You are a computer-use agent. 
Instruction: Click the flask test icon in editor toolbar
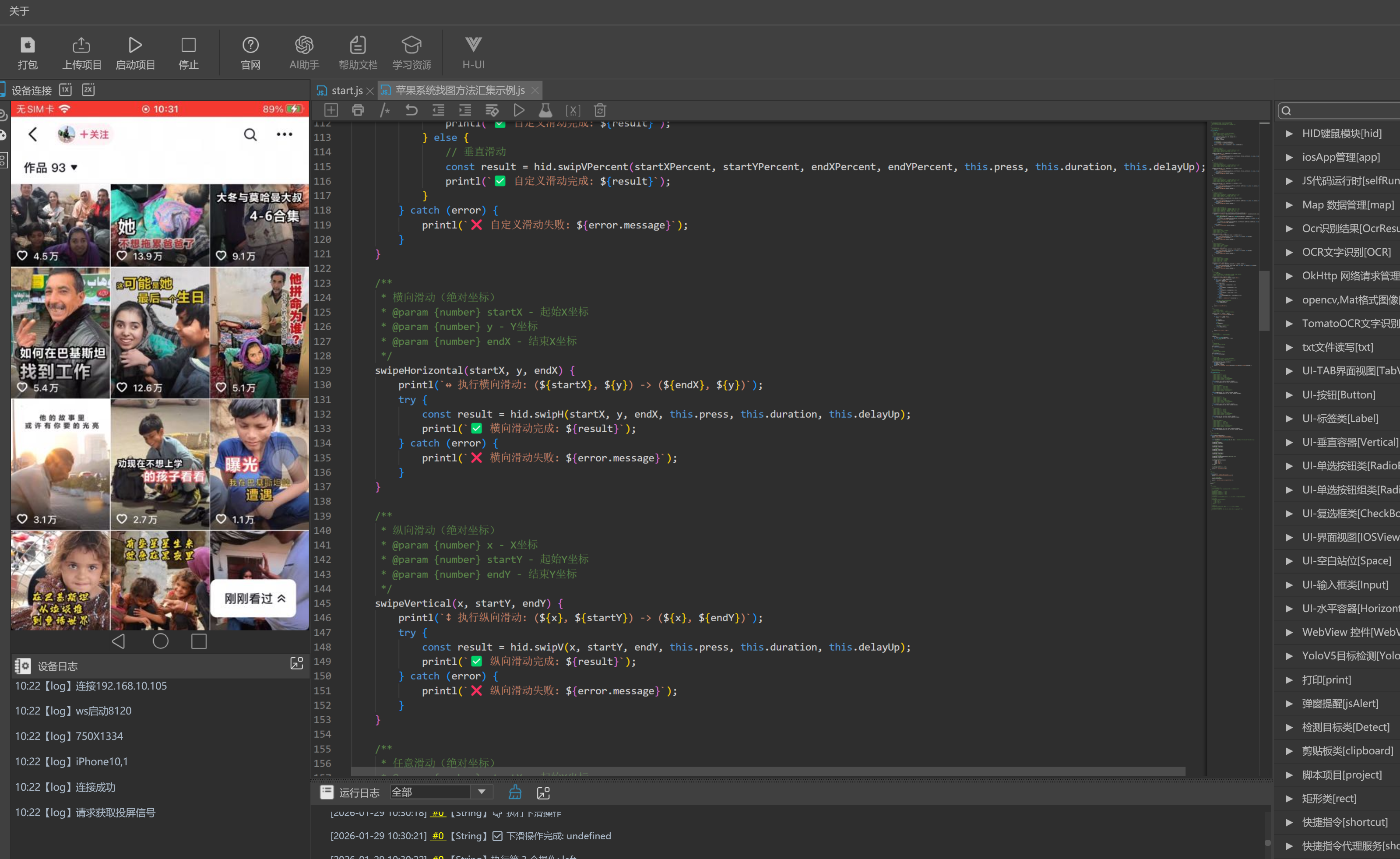[545, 110]
